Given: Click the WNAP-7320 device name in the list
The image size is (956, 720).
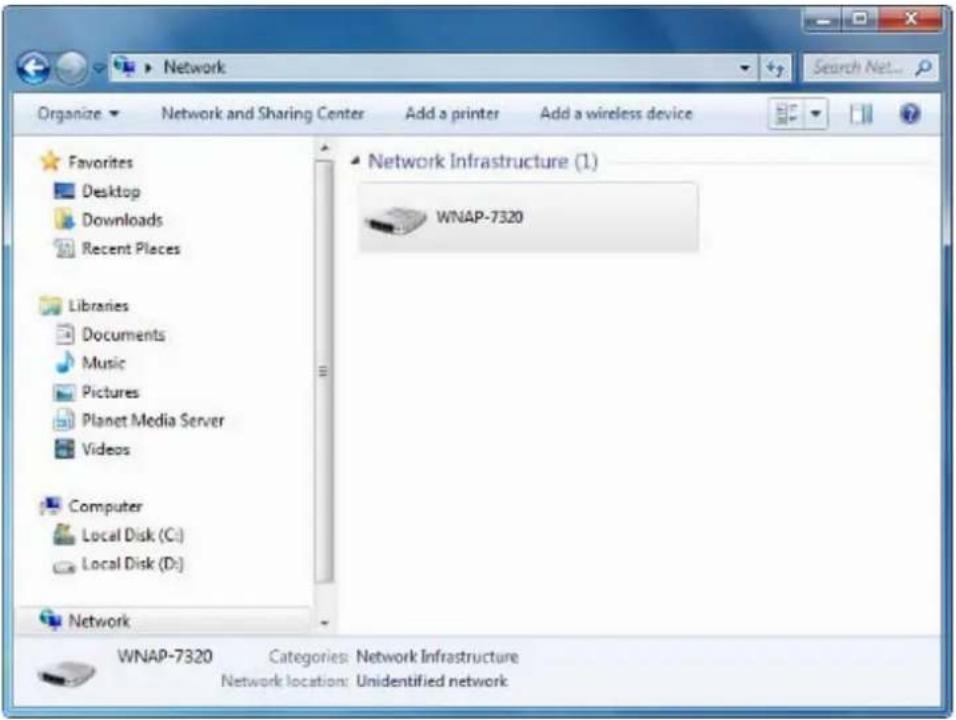Looking at the screenshot, I should (479, 217).
